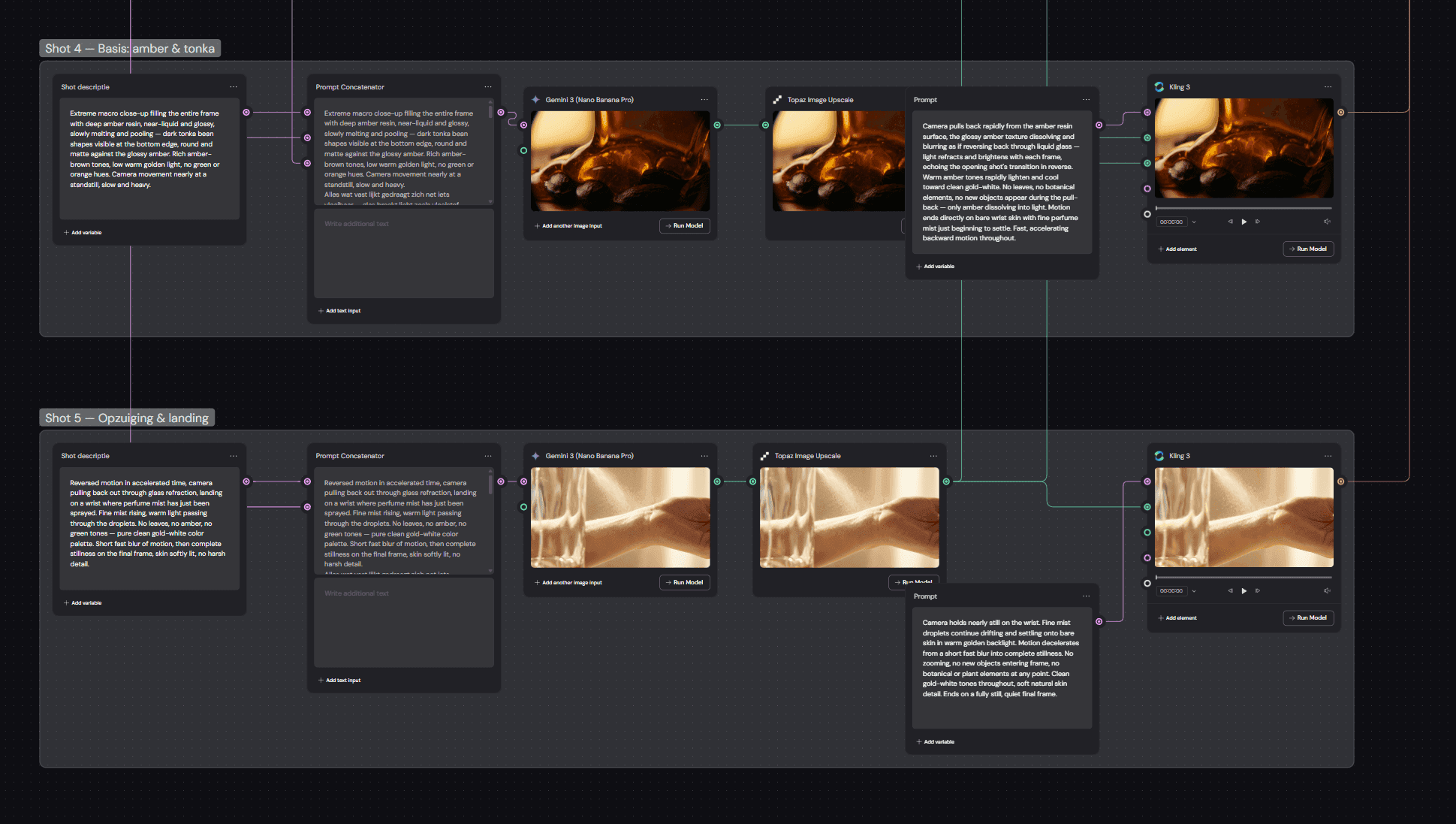Viewport: 1456px width, 824px height.
Task: Add element to Shot 4 Kling 3
Action: tap(1177, 249)
